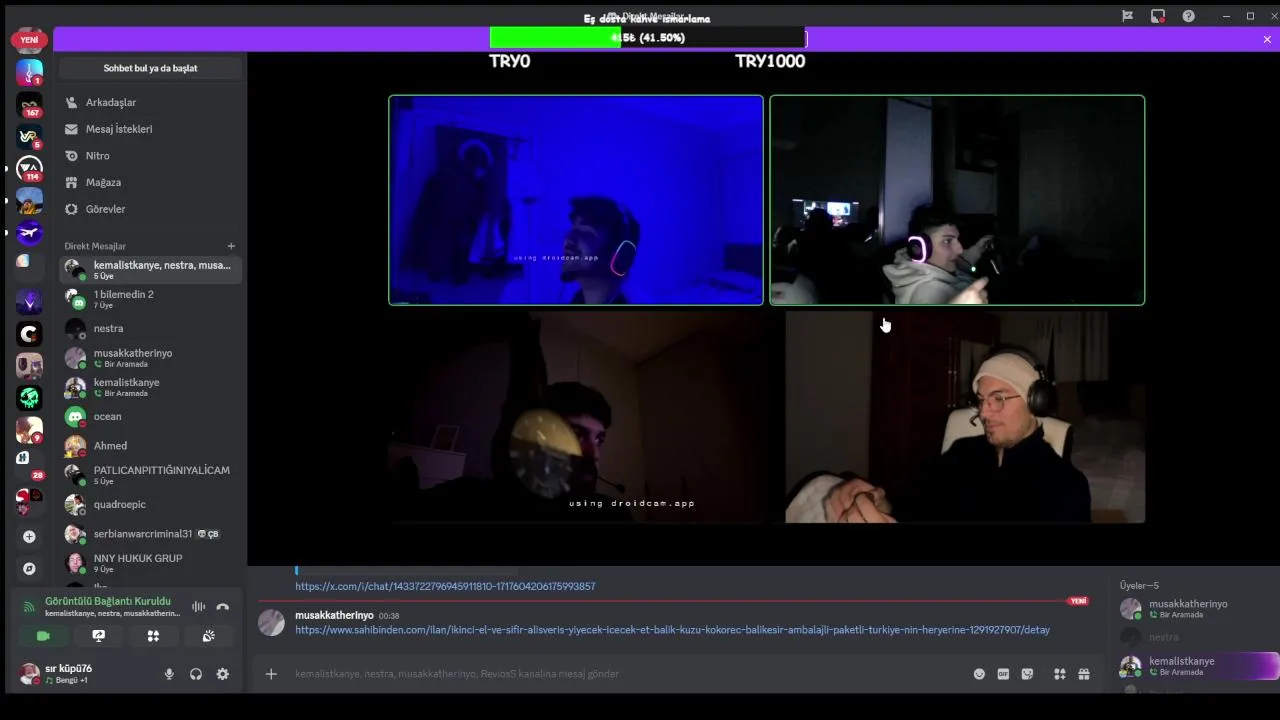Open the GIF picker
Viewport: 1280px width, 720px height.
(x=1003, y=674)
